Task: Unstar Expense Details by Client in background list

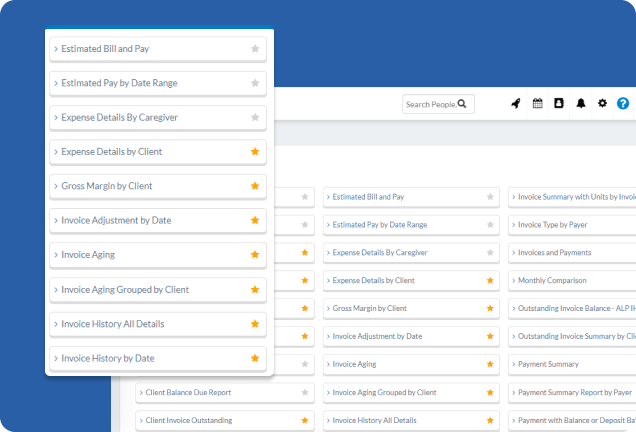Action: coord(490,280)
